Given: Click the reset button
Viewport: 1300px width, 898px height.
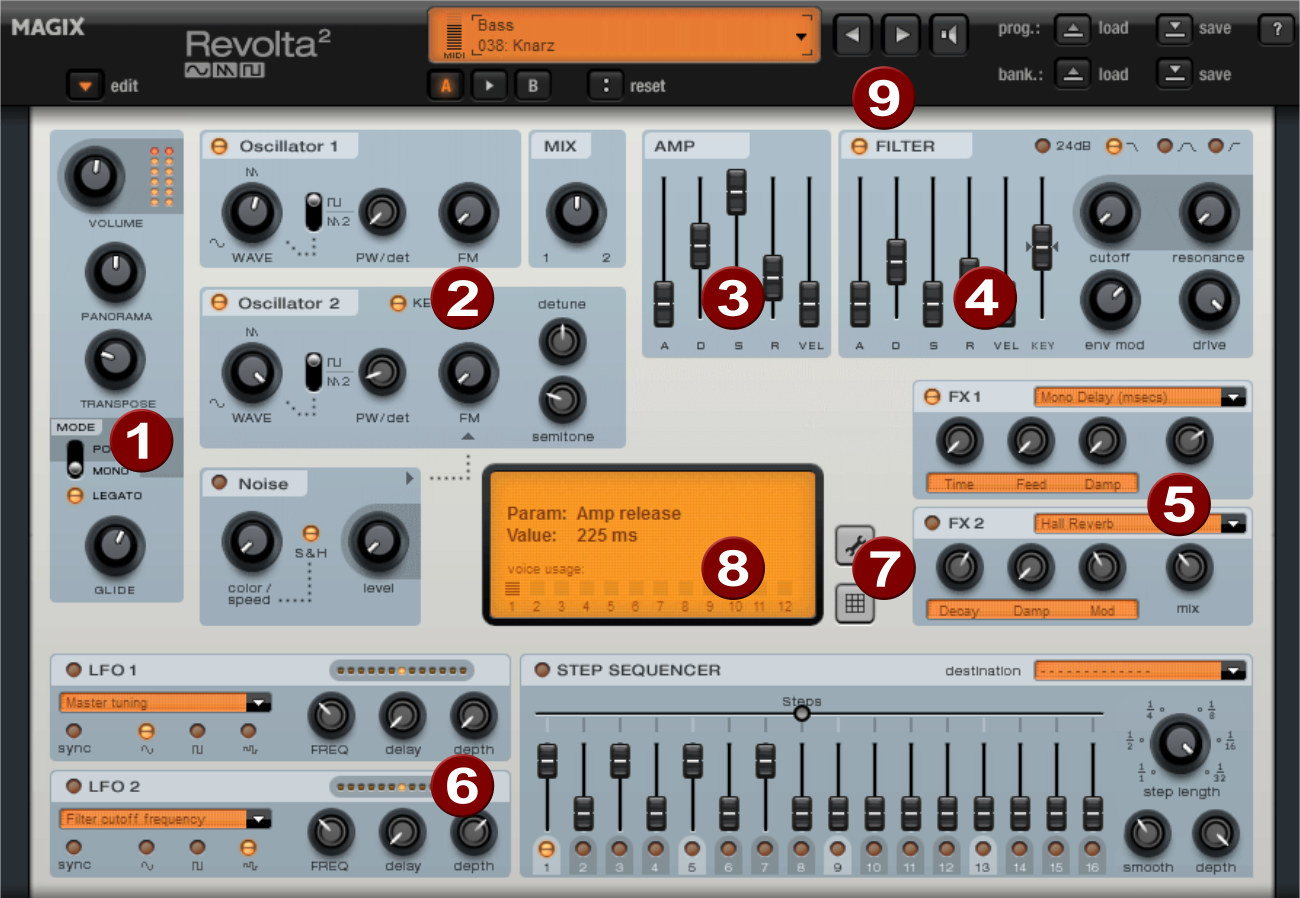Looking at the screenshot, I should (606, 86).
